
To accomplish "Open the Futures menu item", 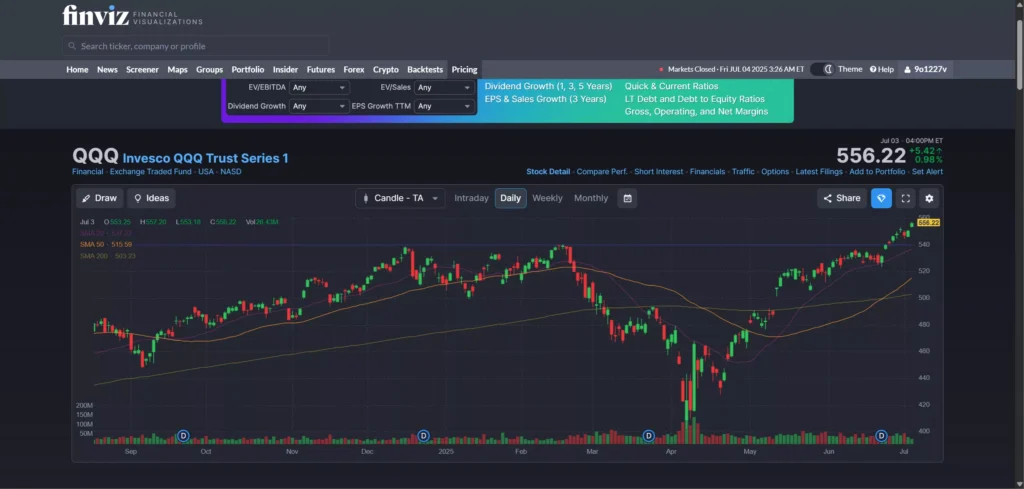I will 321,70.
